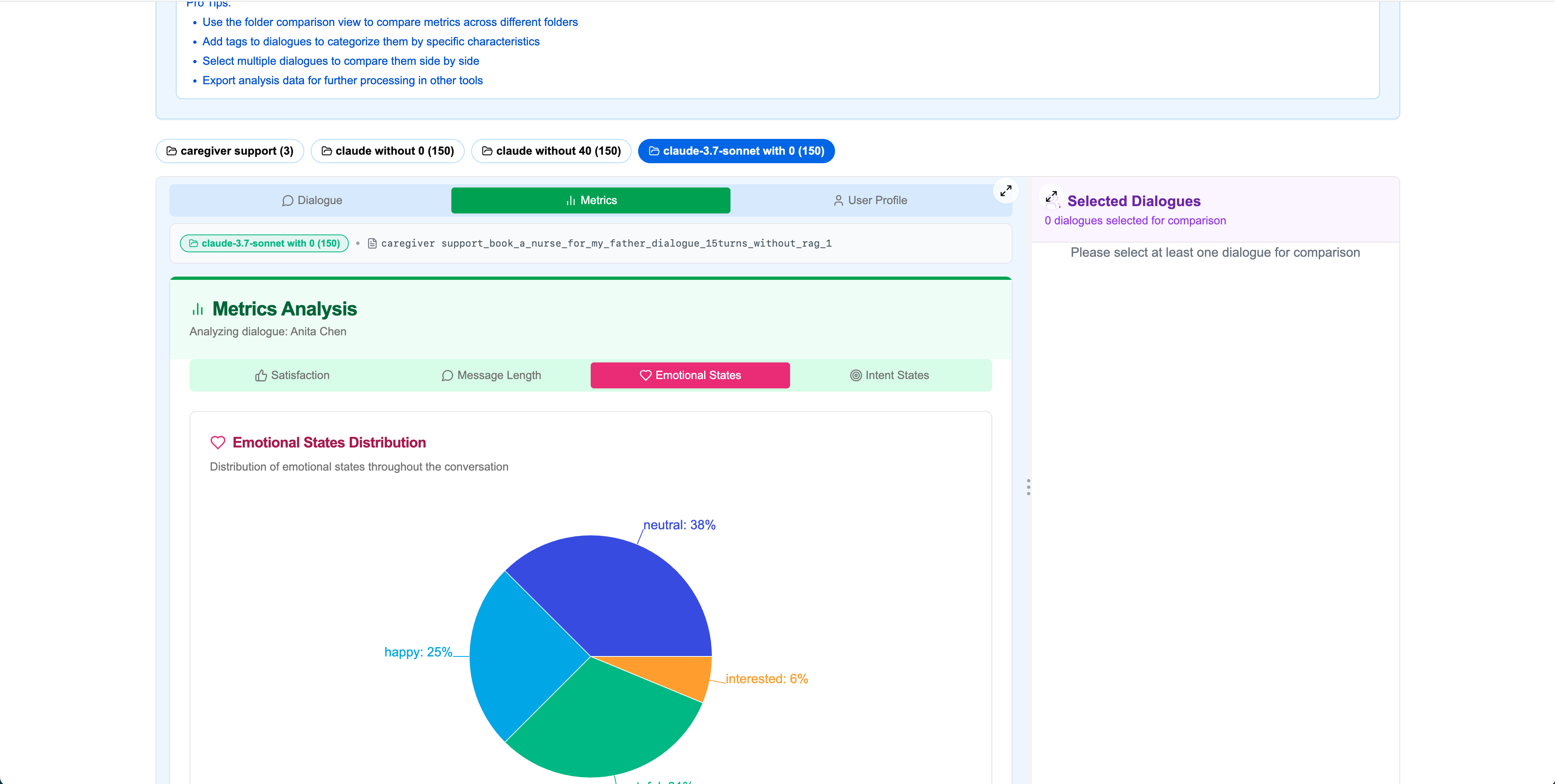
Task: Switch to the Dialogue tab
Action: (312, 200)
